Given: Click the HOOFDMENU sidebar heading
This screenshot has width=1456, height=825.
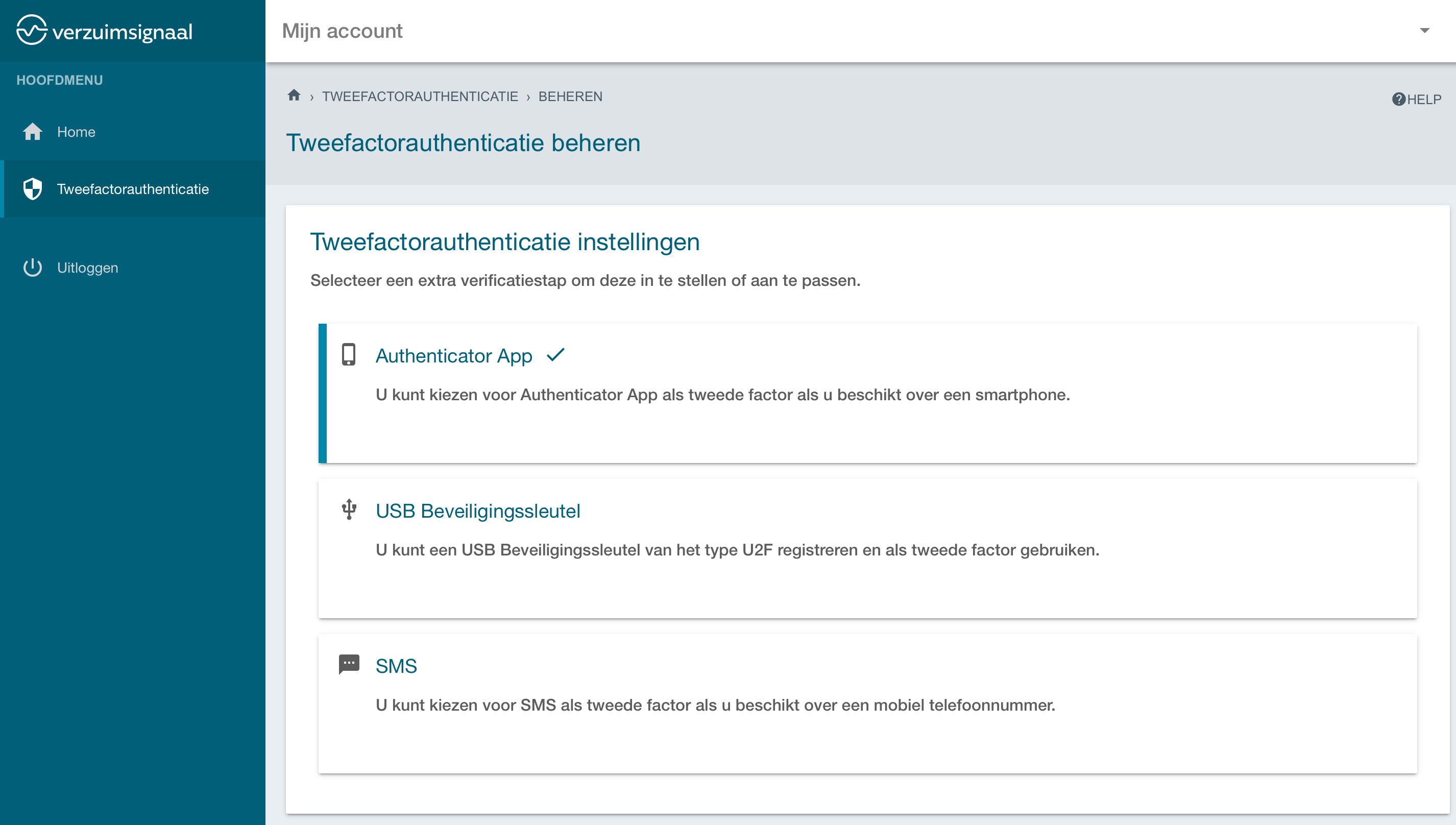Looking at the screenshot, I should tap(60, 80).
